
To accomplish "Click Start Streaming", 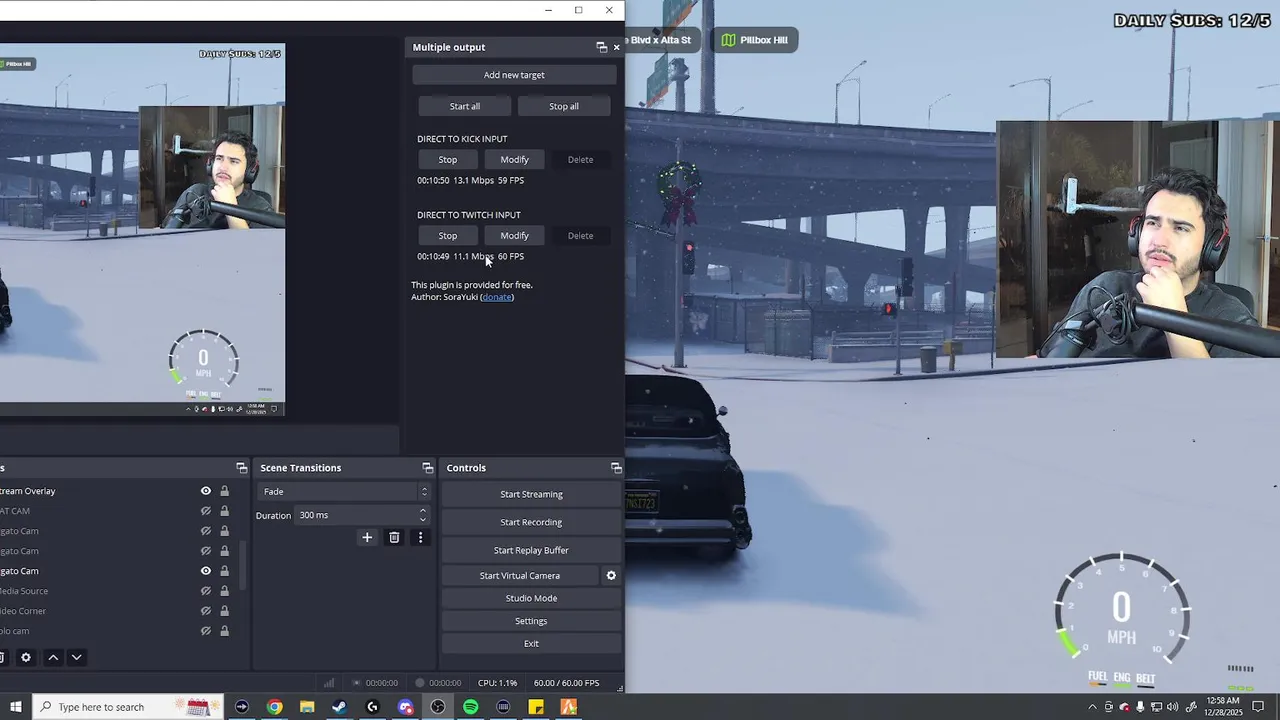I will pos(531,494).
